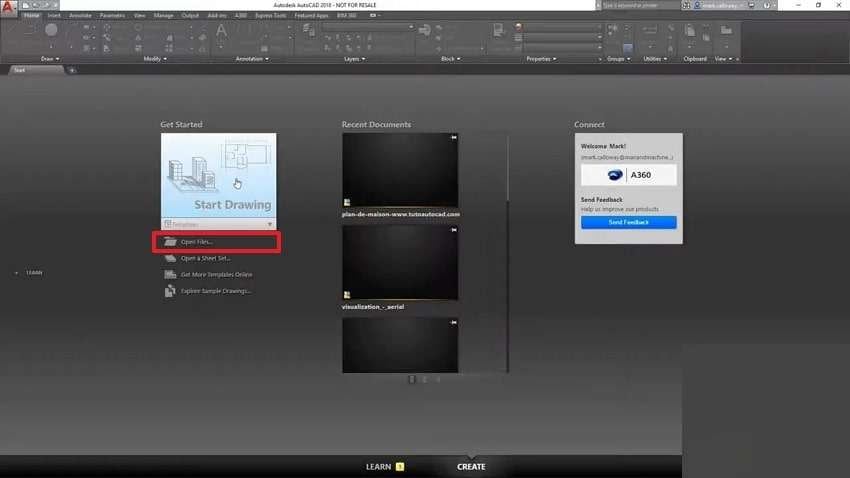The width and height of the screenshot is (850, 478).
Task: Open the Express Tools ribbon tab
Action: (x=271, y=15)
